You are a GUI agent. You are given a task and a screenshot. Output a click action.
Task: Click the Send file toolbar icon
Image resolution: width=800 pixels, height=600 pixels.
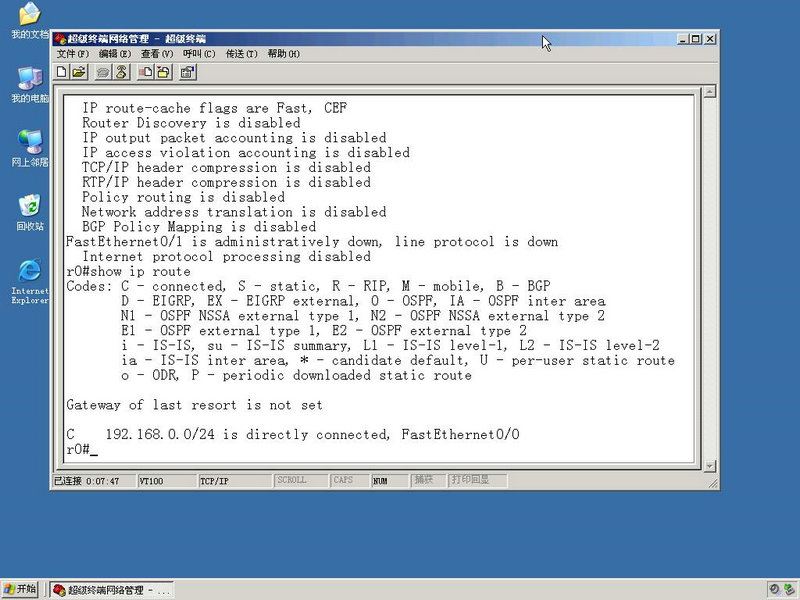145,72
